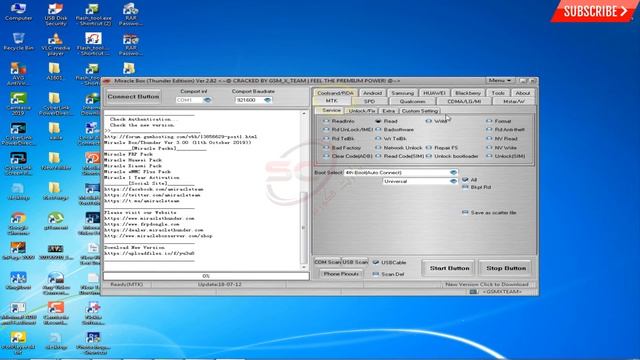Viewport: 640px width, 360px height.
Task: Click the 0% progress bar
Action: 206,276
